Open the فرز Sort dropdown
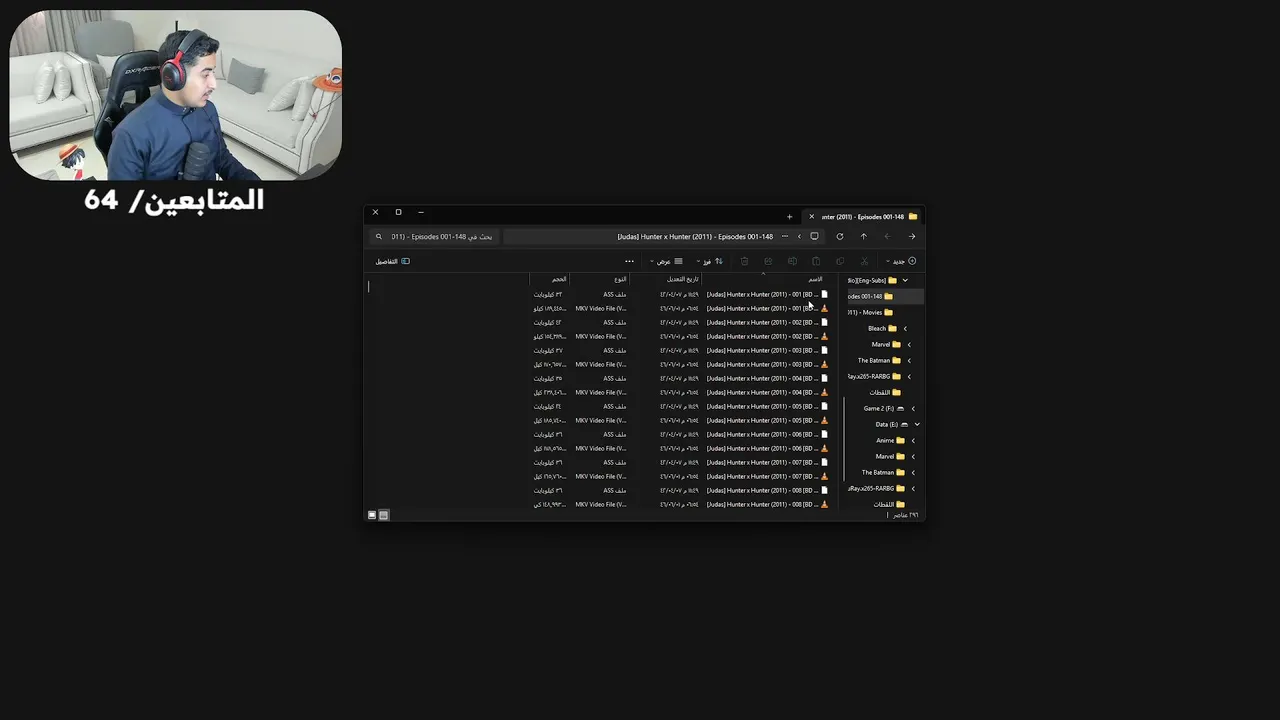1280x720 pixels. (710, 261)
